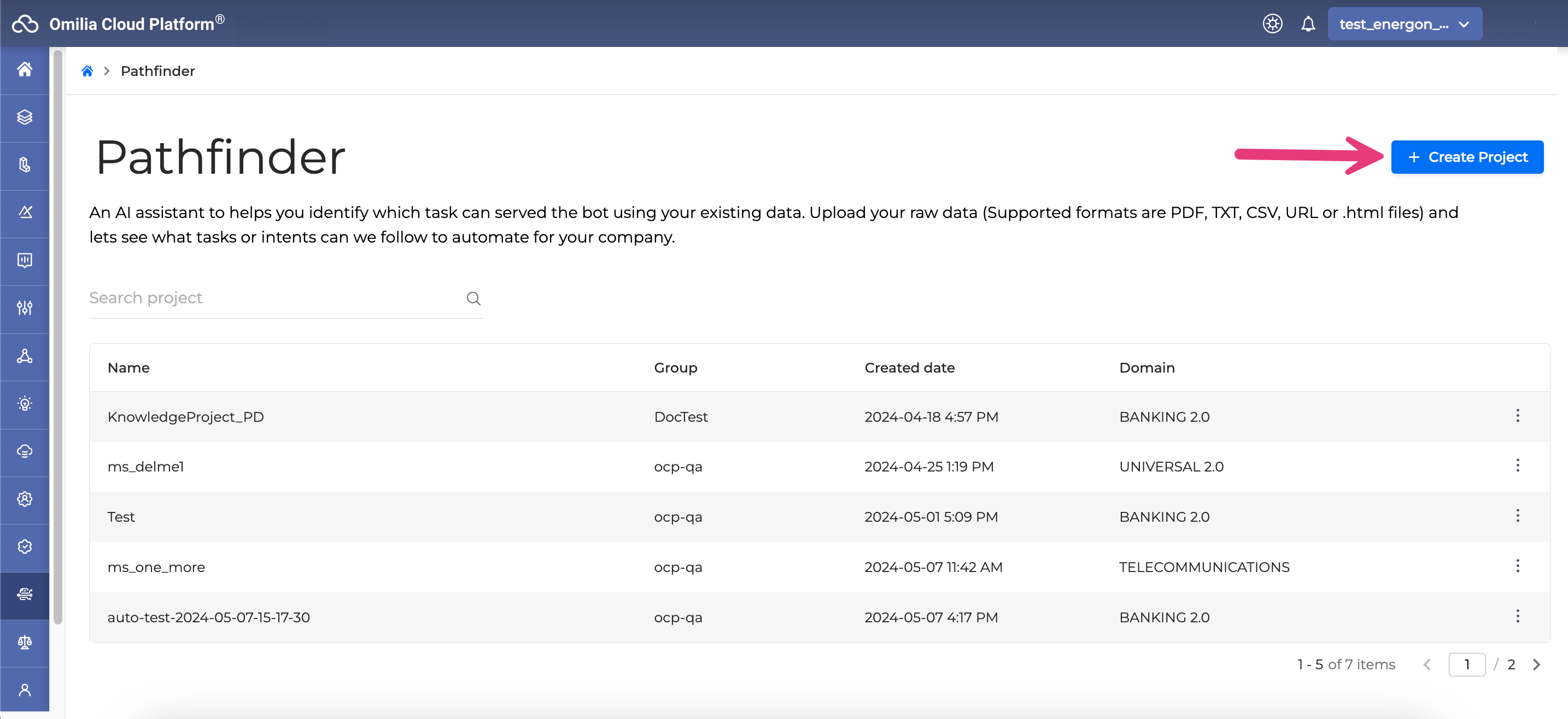Open the gear settings sidebar icon
The image size is (1568, 719).
coord(25,499)
